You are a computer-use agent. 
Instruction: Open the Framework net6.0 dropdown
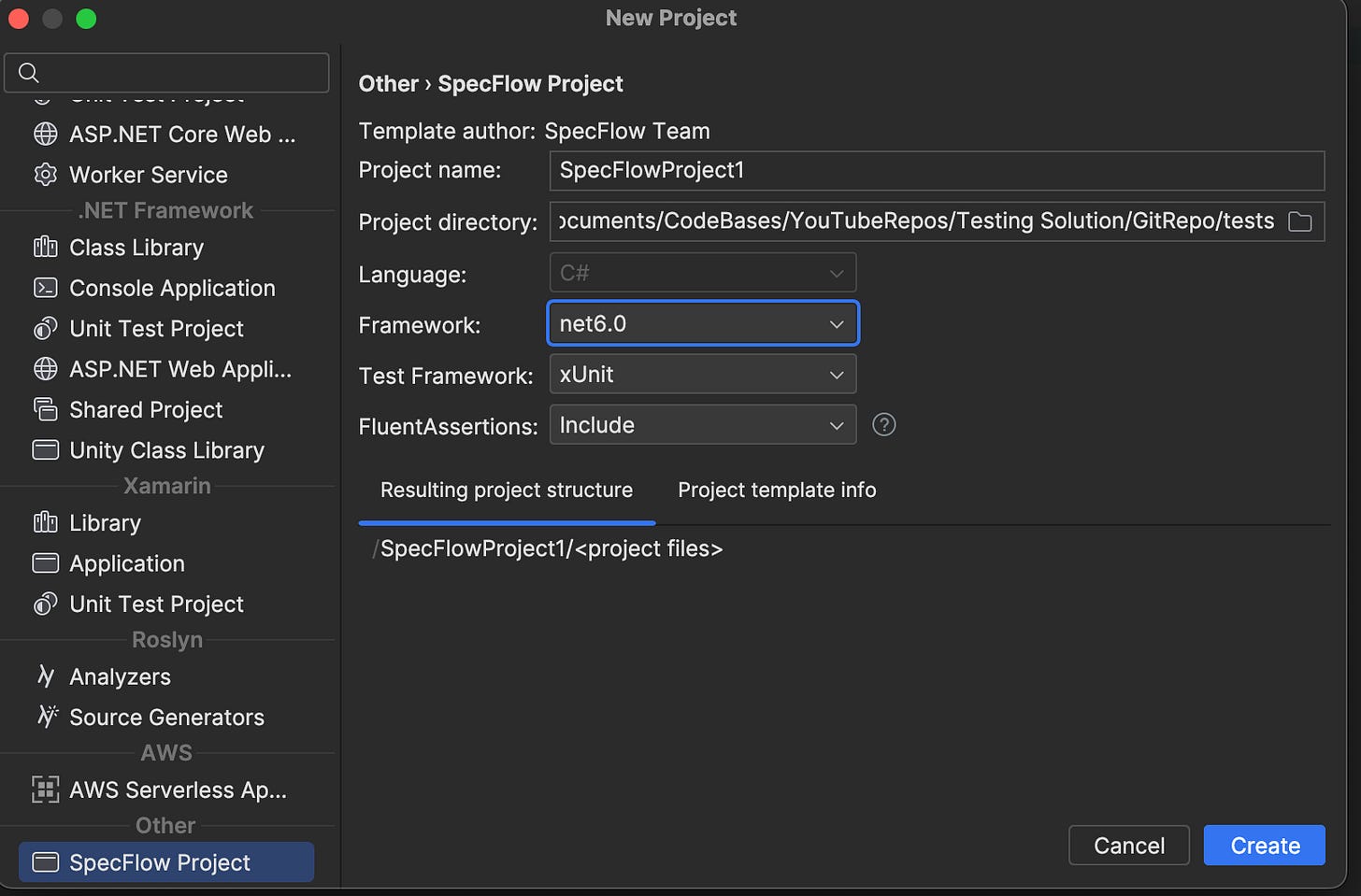pos(702,323)
